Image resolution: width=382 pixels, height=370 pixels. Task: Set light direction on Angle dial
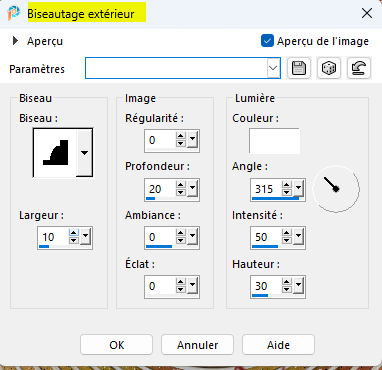[x=336, y=189]
